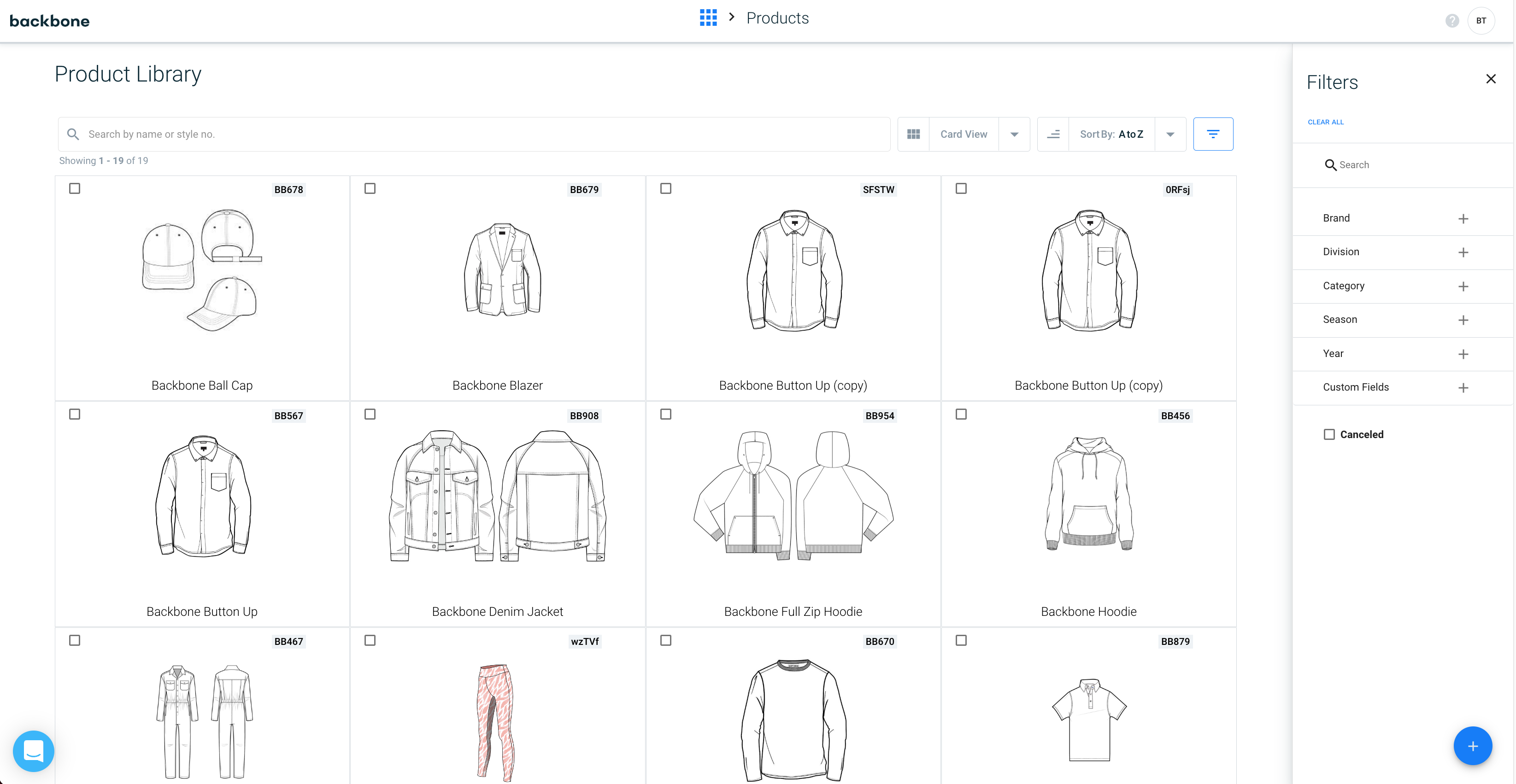Image resolution: width=1516 pixels, height=784 pixels.
Task: Select the Full Zip Hoodie checkbox
Action: coord(665,415)
